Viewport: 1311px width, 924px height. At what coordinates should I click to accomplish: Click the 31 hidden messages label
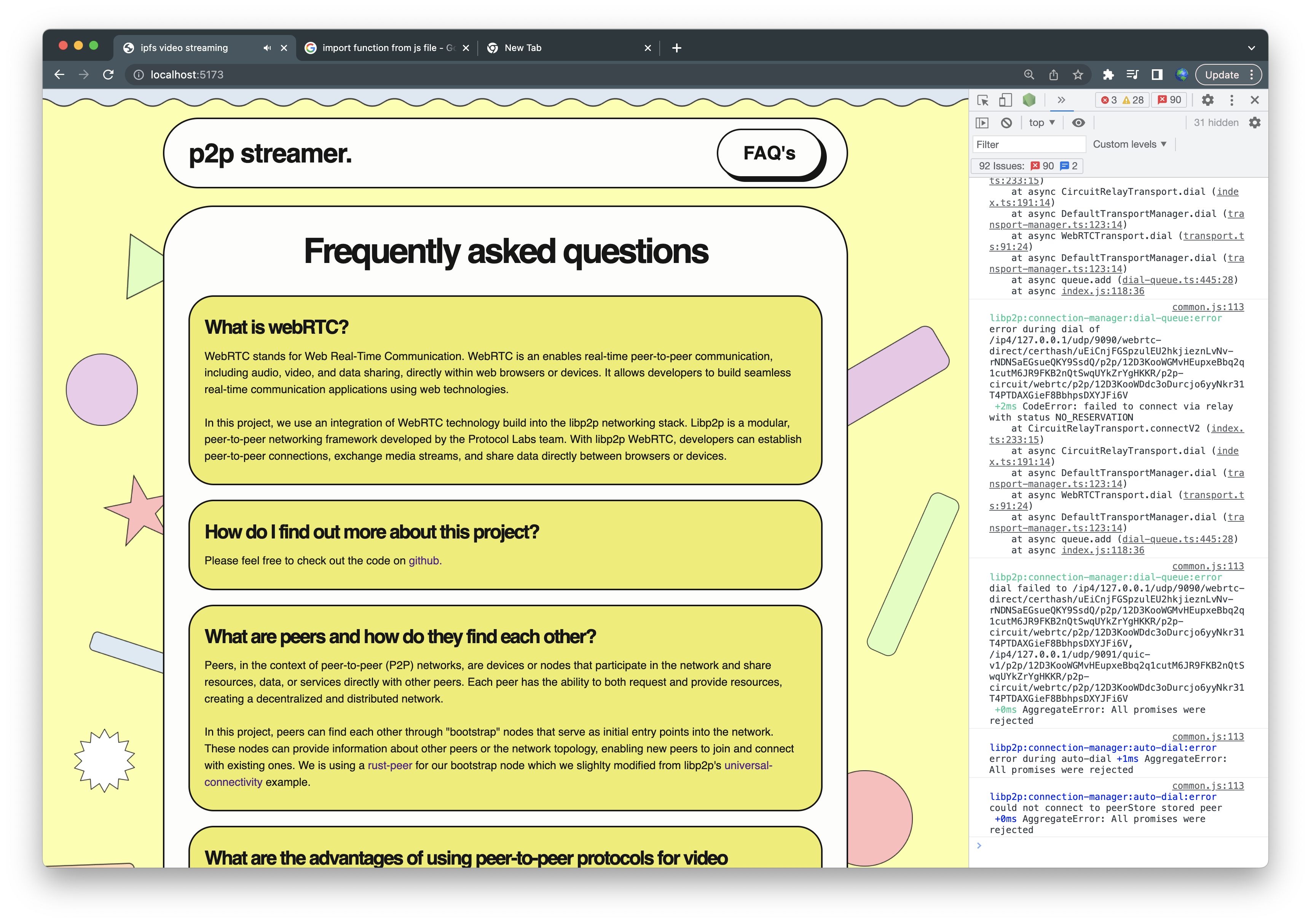(1216, 123)
